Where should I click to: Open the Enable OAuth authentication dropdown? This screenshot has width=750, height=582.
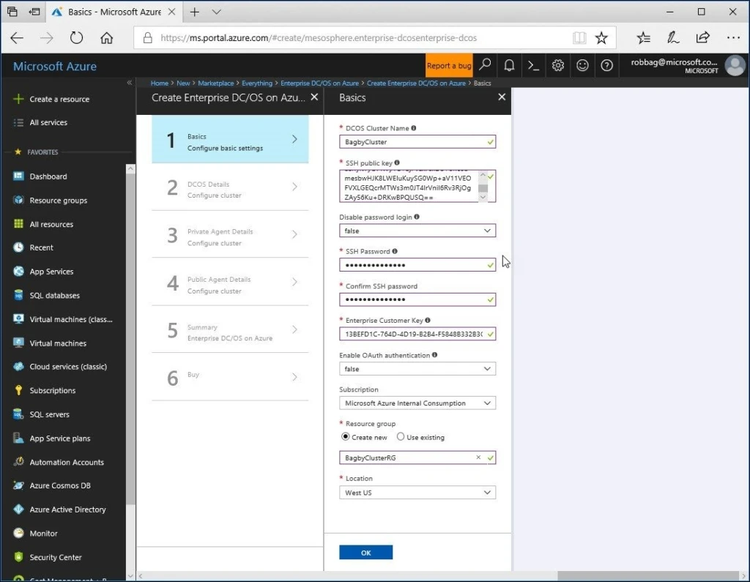click(417, 368)
